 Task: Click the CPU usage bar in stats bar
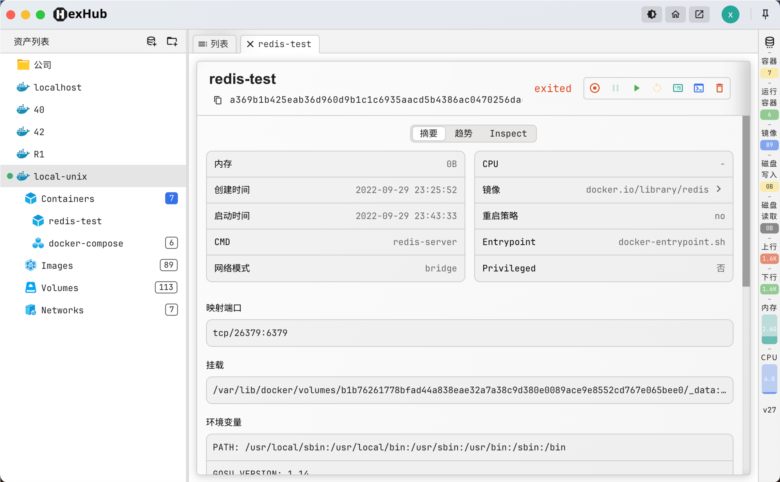[769, 379]
